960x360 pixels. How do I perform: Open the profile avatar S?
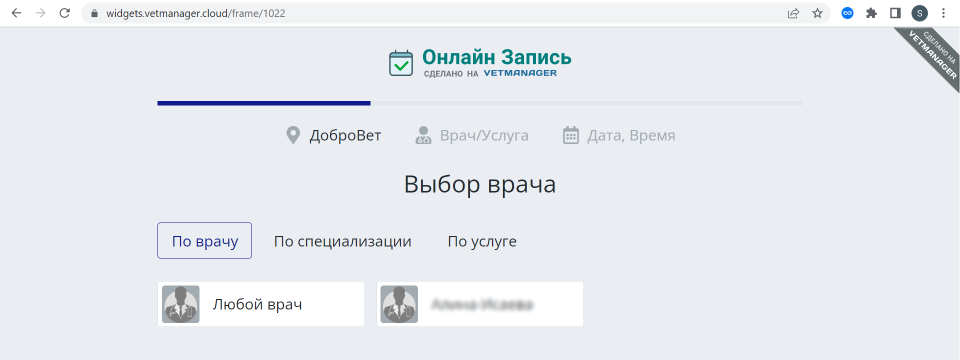919,13
